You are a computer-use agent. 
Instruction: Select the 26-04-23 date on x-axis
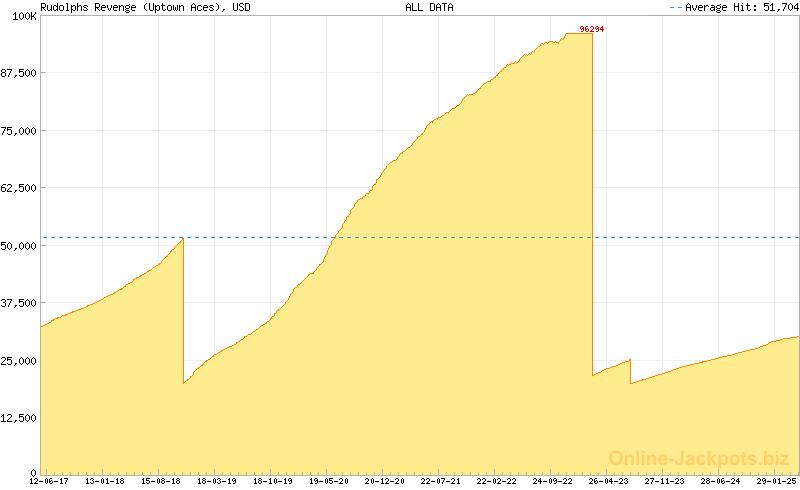pyautogui.click(x=608, y=481)
